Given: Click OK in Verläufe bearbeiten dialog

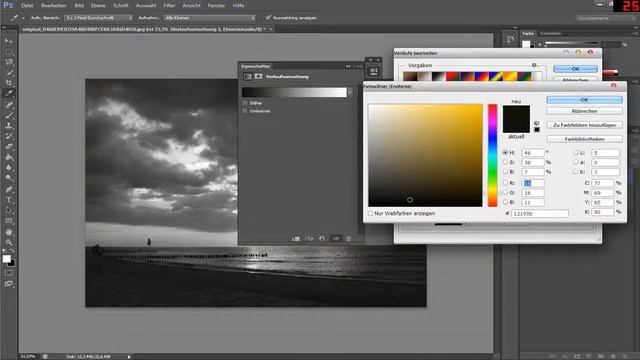Looking at the screenshot, I should click(575, 69).
